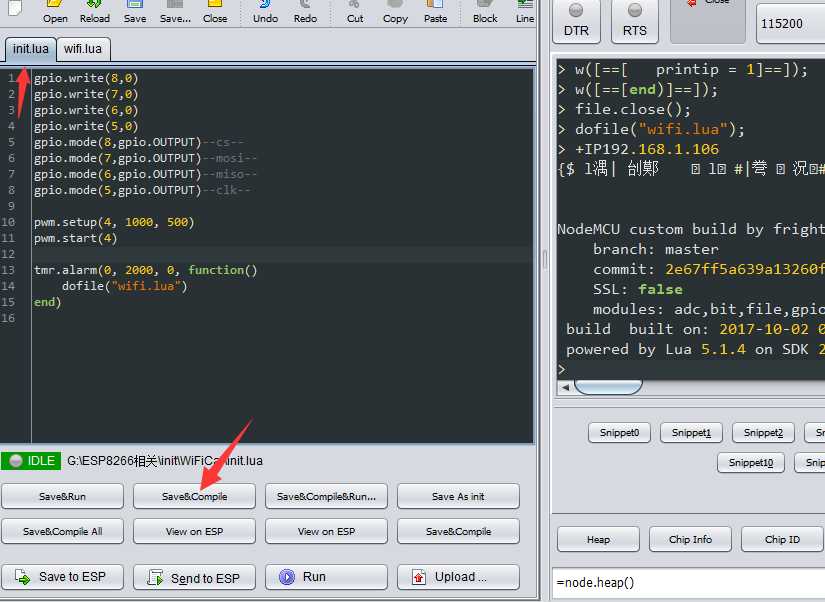
Task: Cut selection using the toolbar
Action: (x=355, y=13)
